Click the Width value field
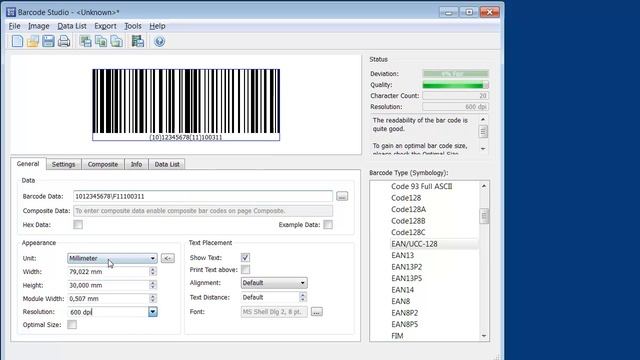The image size is (640, 360). tap(108, 271)
